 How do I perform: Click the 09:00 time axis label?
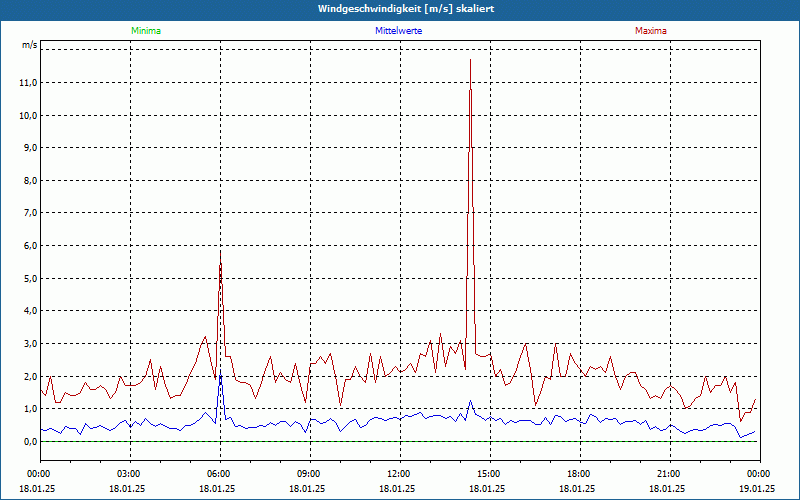[x=307, y=474]
